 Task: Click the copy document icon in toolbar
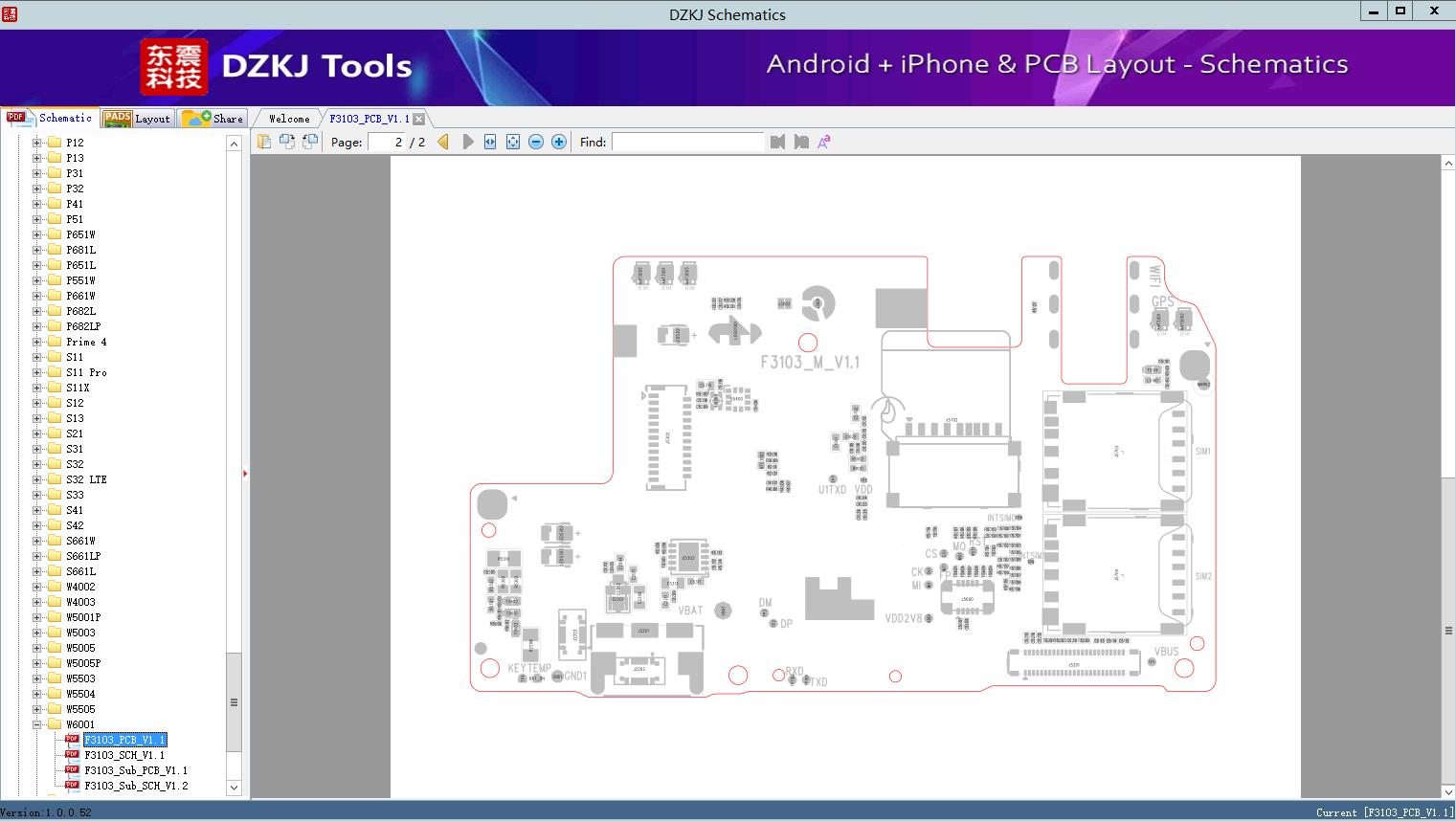(x=264, y=142)
